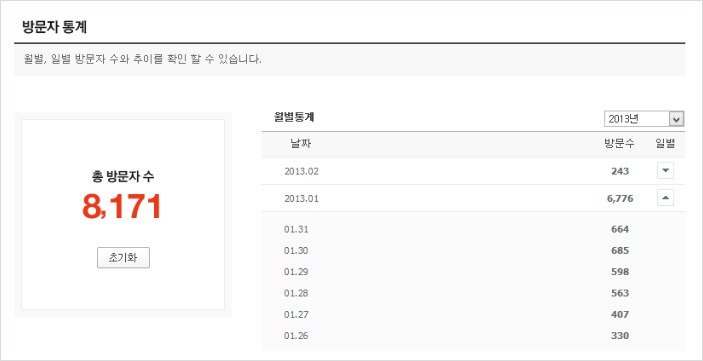Click the 01.30 daily date

pyautogui.click(x=296, y=251)
